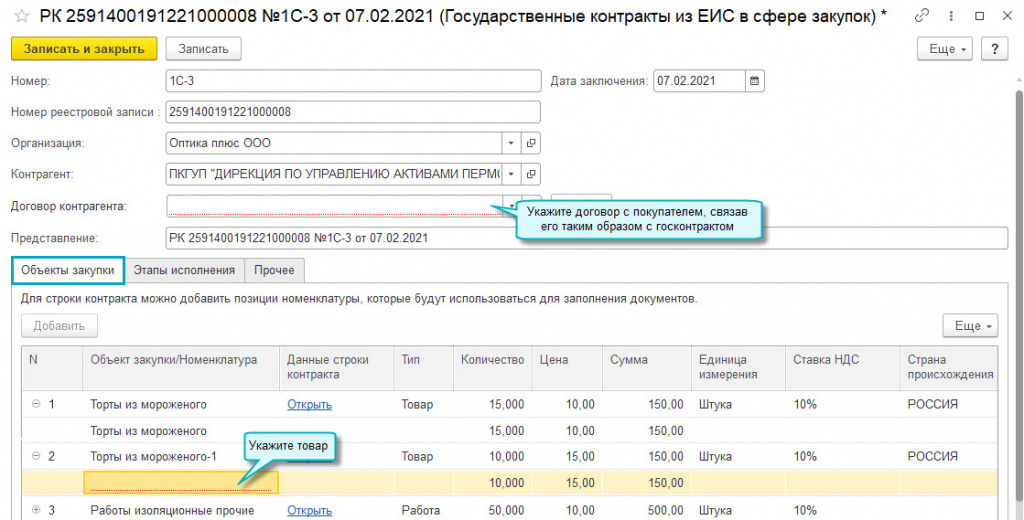This screenshot has width=1024, height=520.
Task: Click the Номер реестровой записи field
Action: pyautogui.click(x=353, y=112)
